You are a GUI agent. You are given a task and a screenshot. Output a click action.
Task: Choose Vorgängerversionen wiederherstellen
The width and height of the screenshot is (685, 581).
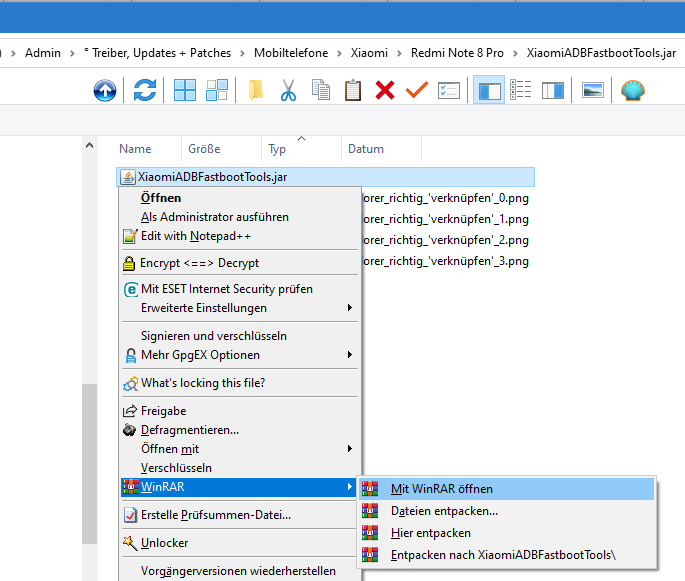pos(239,571)
